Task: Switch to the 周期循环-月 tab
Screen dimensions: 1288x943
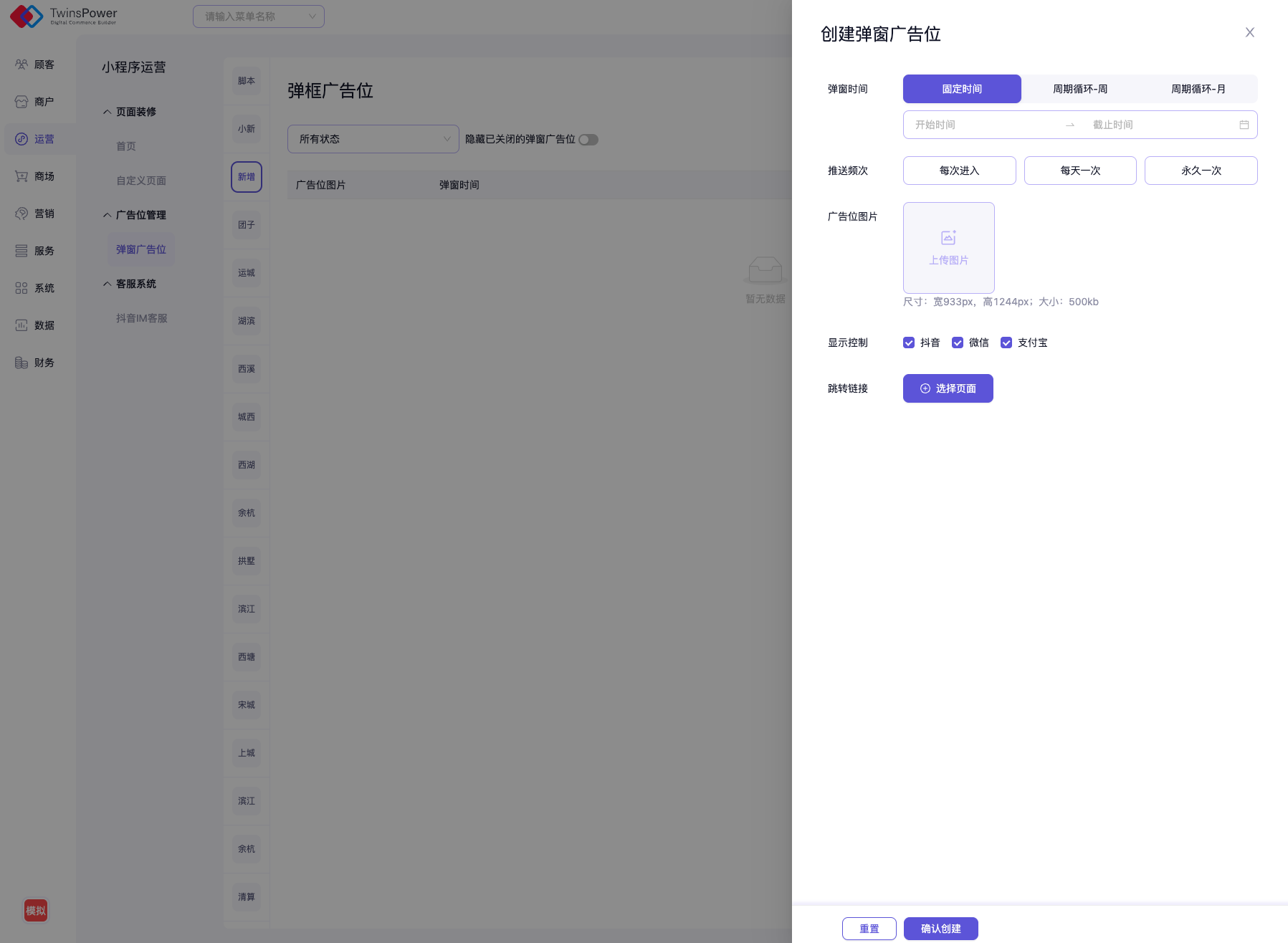Action: point(1198,89)
